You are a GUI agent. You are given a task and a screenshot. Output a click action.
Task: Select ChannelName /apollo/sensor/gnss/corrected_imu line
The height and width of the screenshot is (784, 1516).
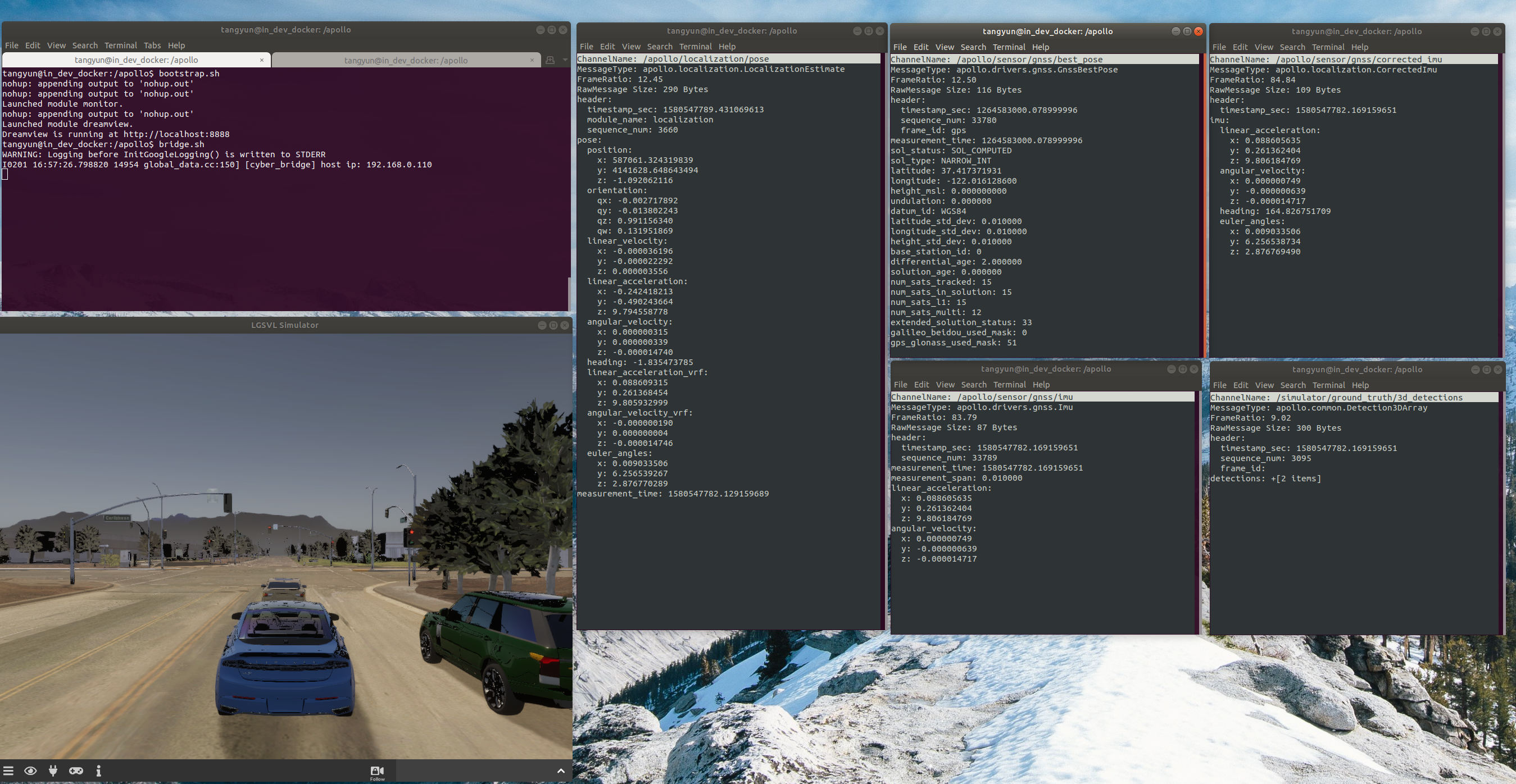1354,60
